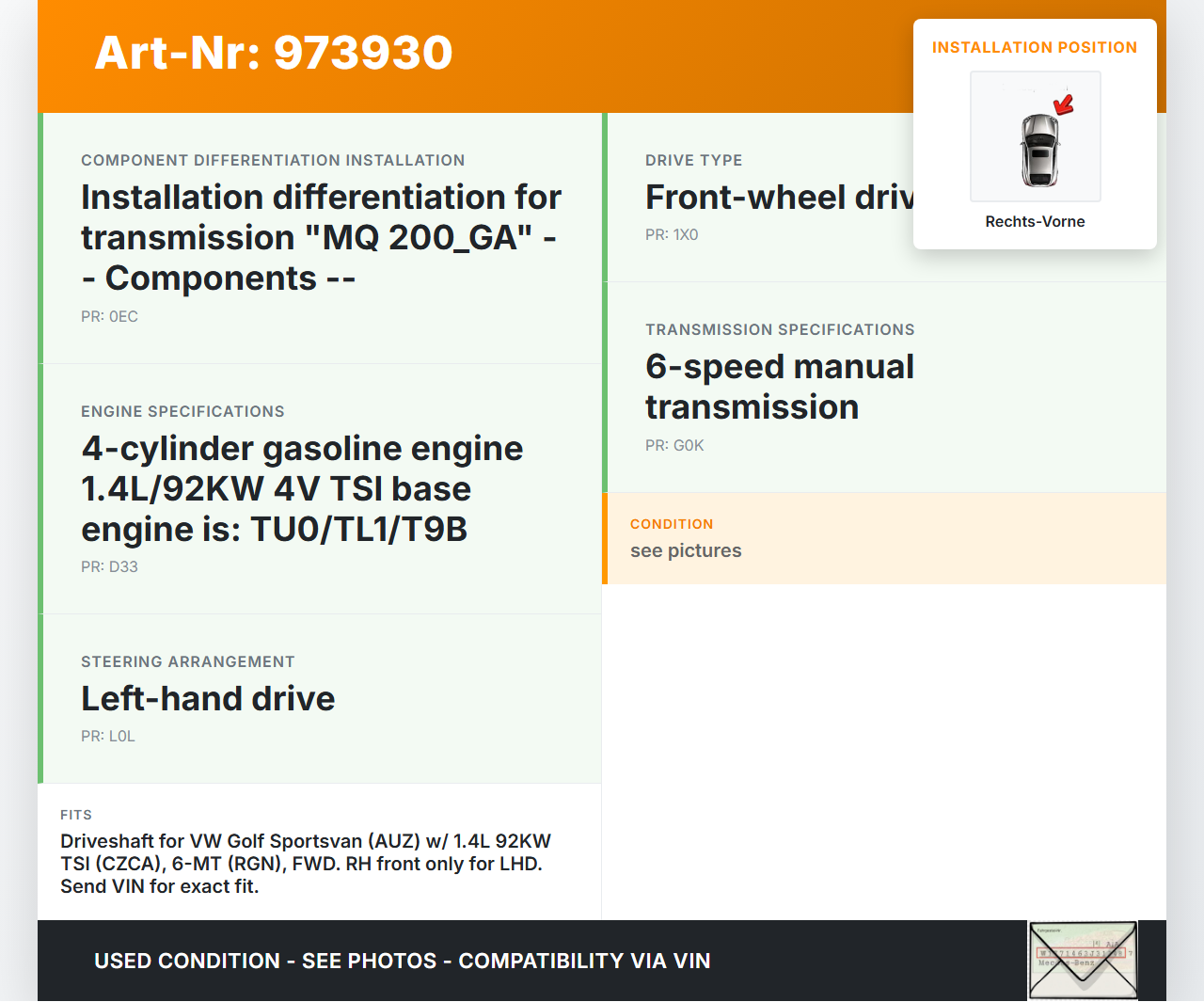1204x1002 pixels.
Task: Click the ENGINE SPECIFICATIONS label
Action: click(182, 411)
